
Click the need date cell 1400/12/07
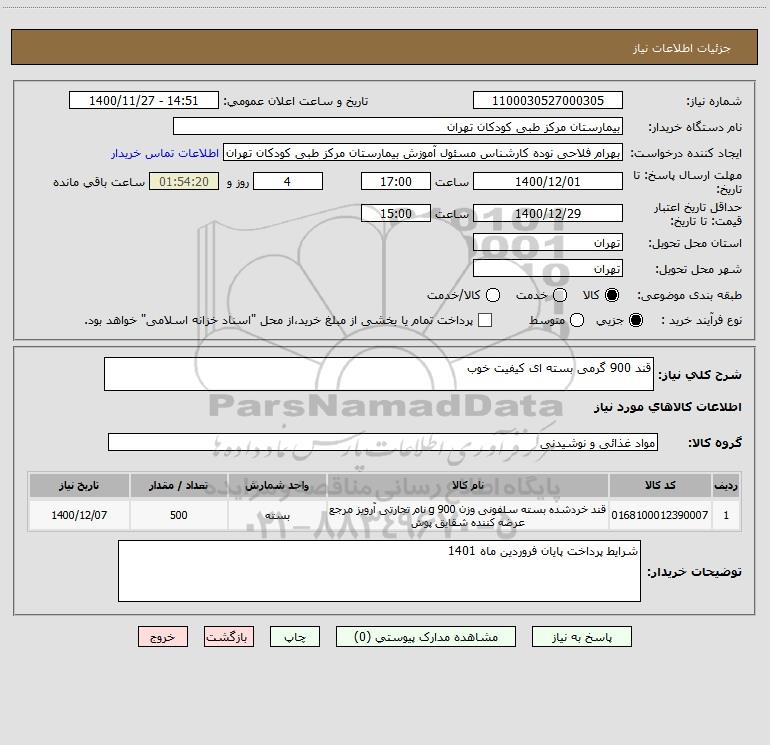pos(79,515)
